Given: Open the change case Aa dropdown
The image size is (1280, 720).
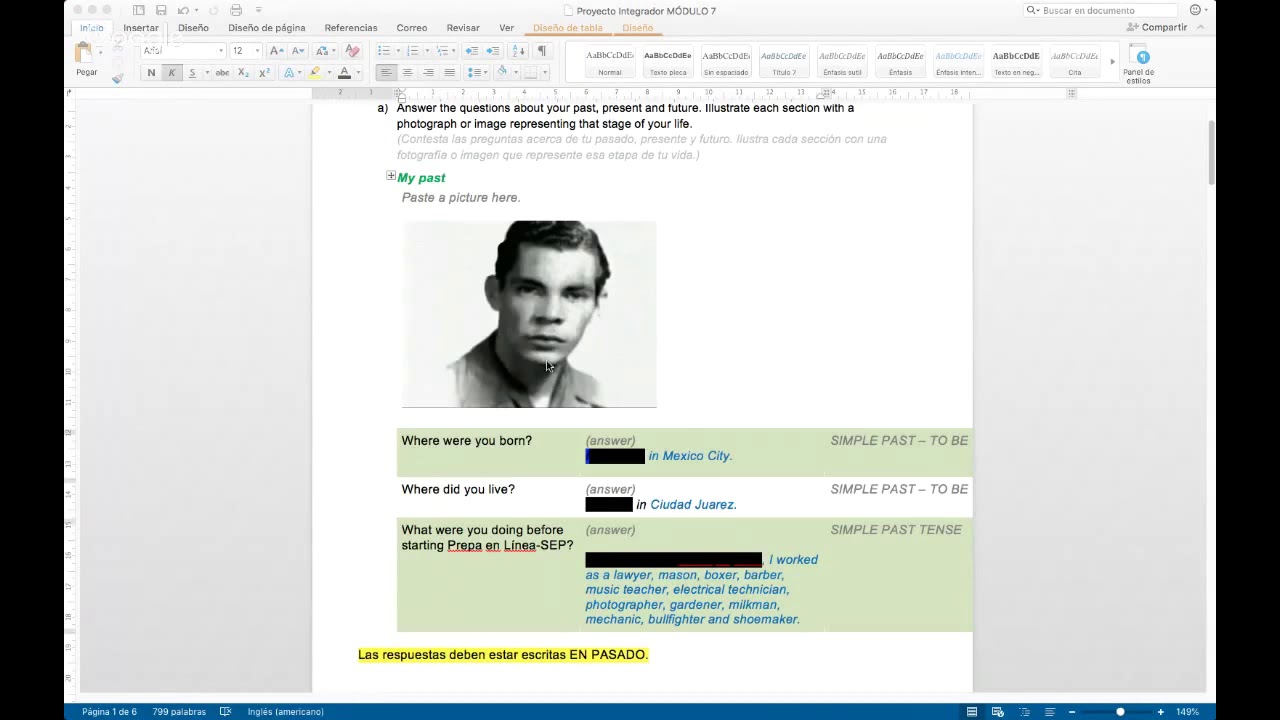Looking at the screenshot, I should coord(324,50).
